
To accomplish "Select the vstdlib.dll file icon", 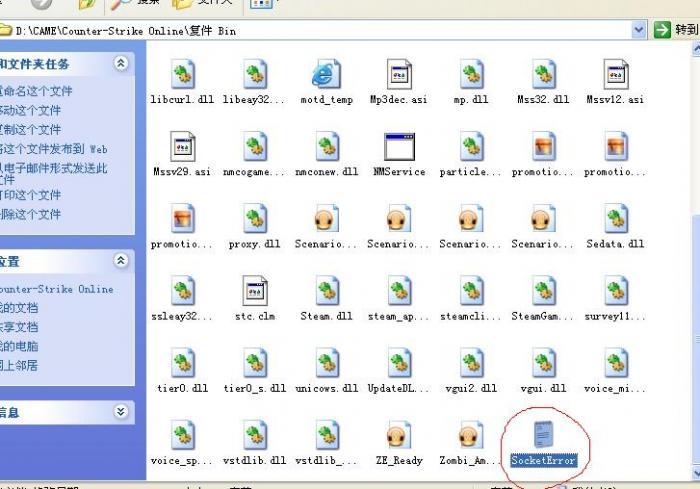I will click(x=255, y=435).
